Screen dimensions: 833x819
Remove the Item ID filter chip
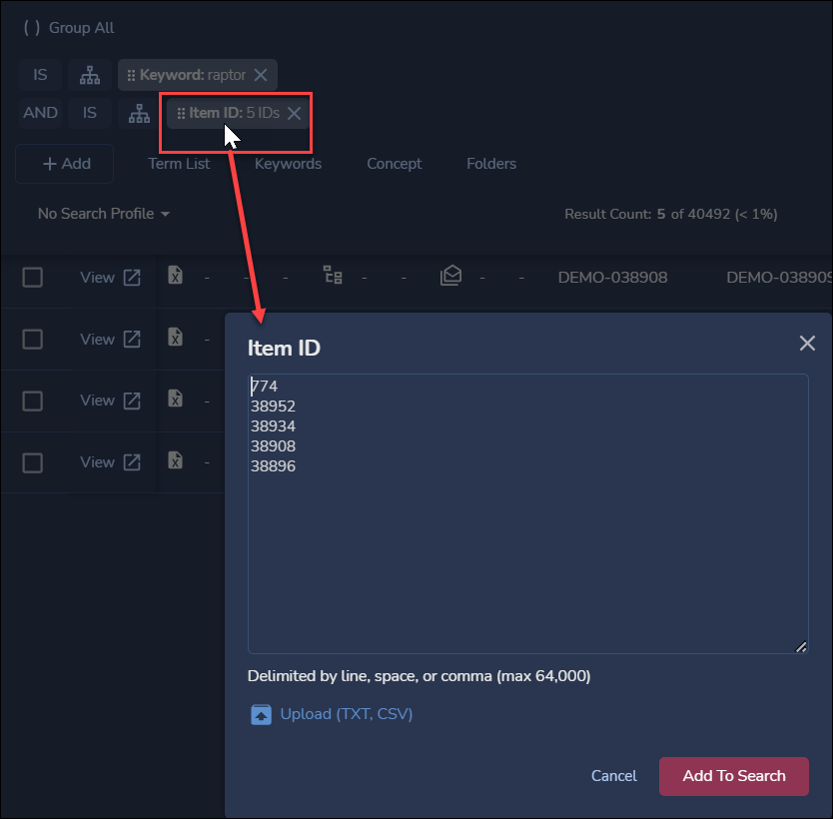coord(294,113)
